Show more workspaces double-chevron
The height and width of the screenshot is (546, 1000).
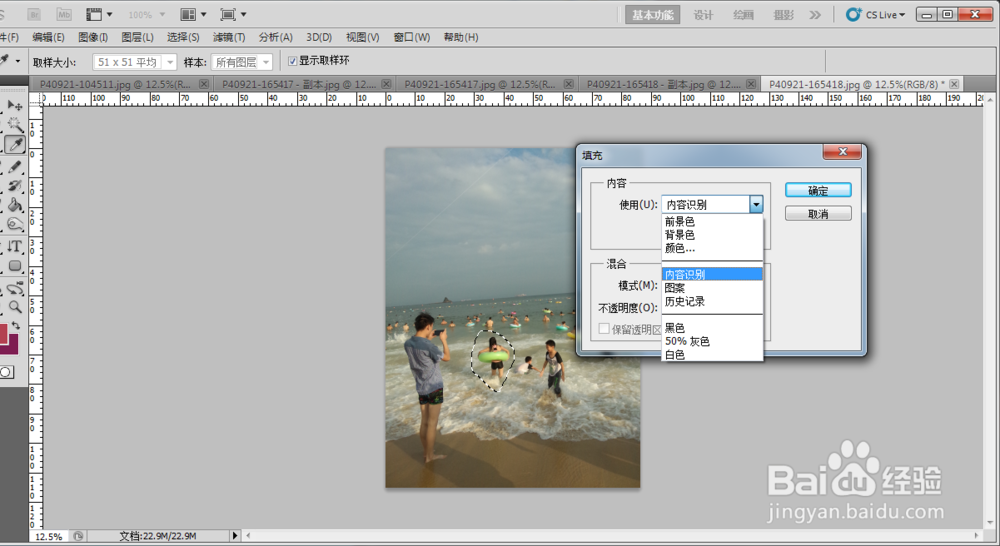[815, 15]
